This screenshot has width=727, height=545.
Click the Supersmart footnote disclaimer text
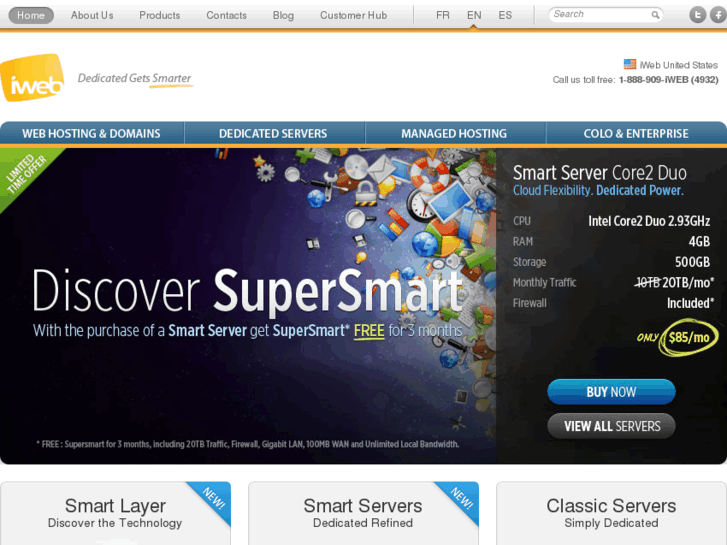(248, 444)
